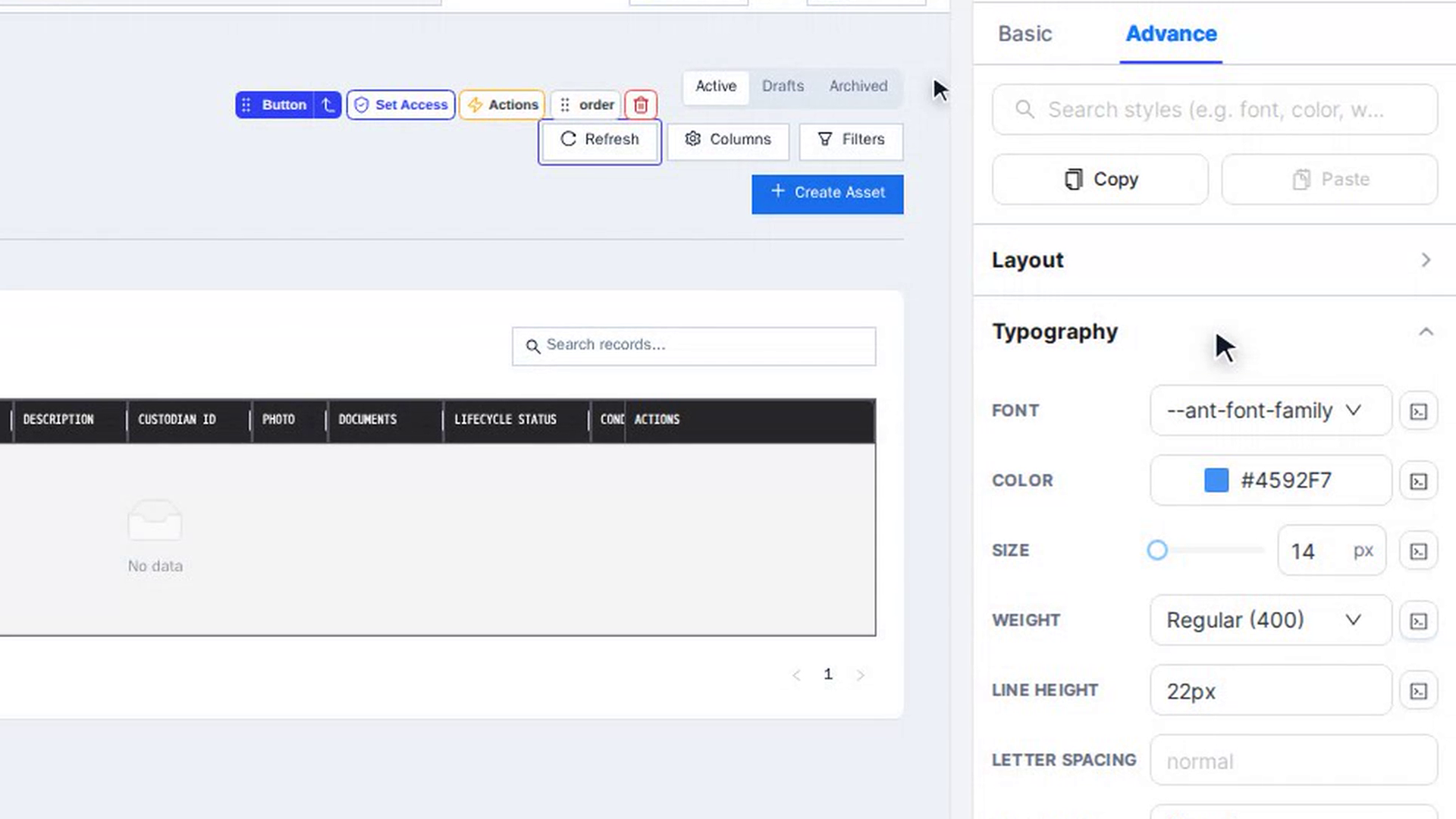Open expression editor for FONT
The image size is (1456, 819).
[1418, 411]
